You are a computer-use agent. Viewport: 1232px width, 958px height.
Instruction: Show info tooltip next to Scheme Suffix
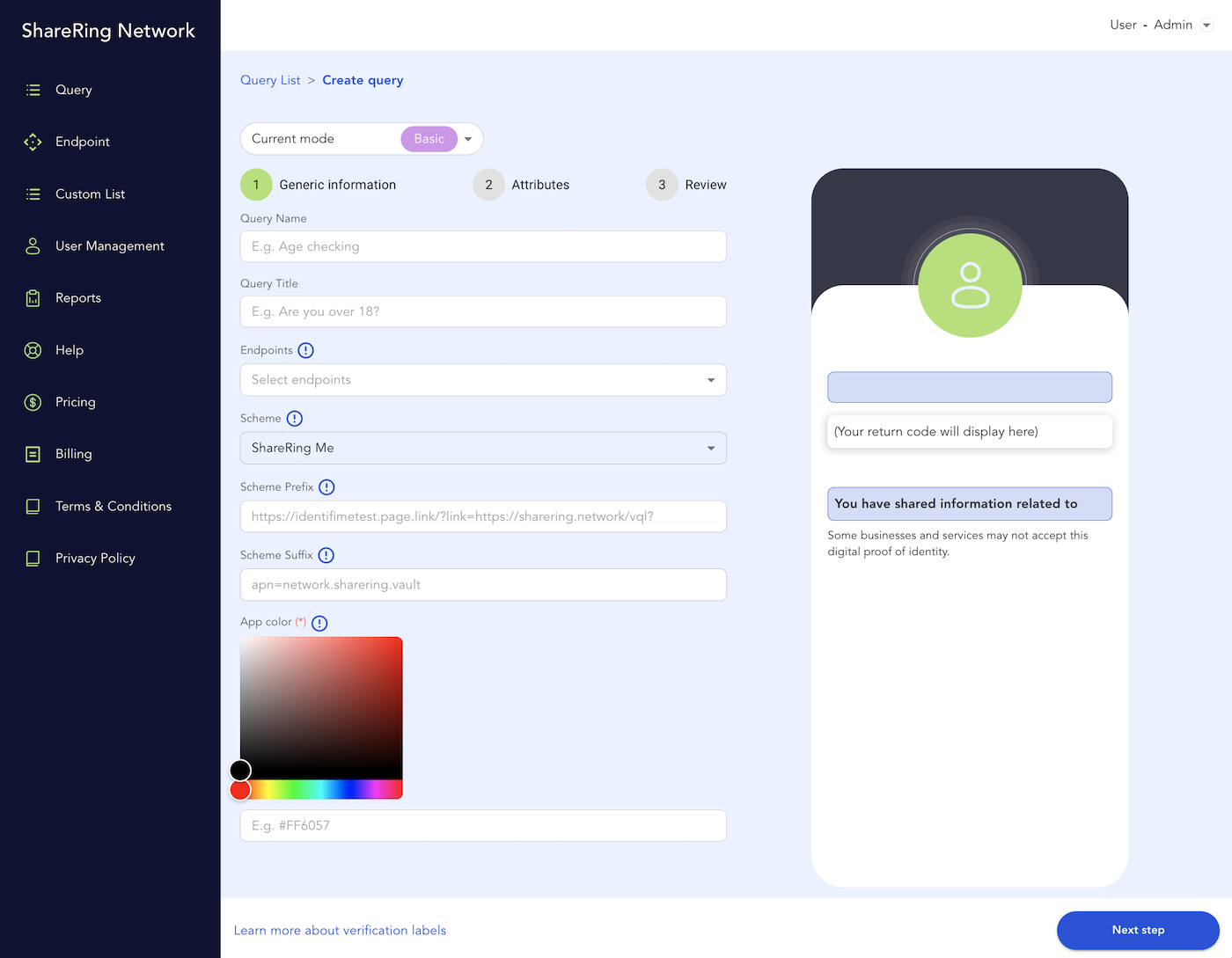coord(326,555)
